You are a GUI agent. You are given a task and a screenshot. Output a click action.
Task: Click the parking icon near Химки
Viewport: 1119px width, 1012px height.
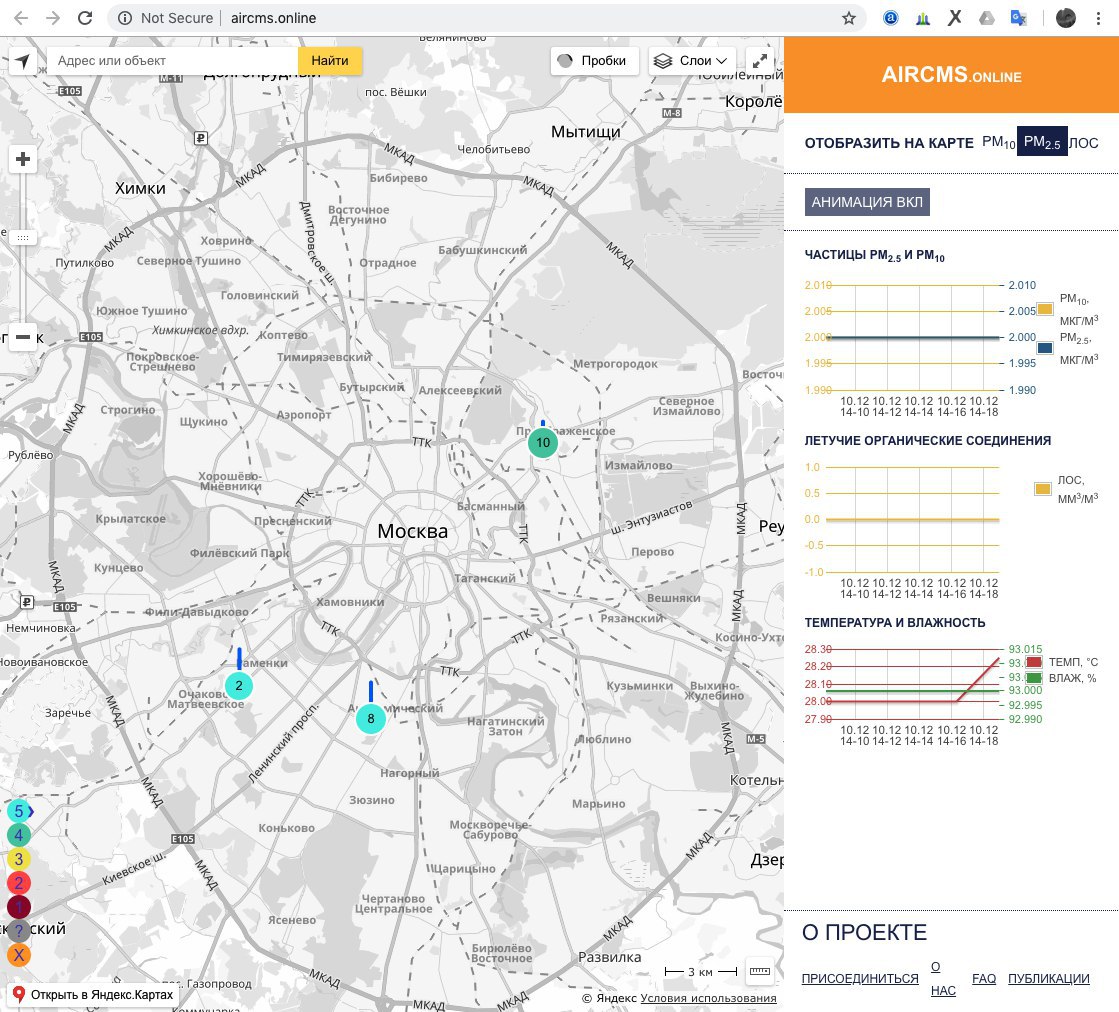(x=201, y=138)
